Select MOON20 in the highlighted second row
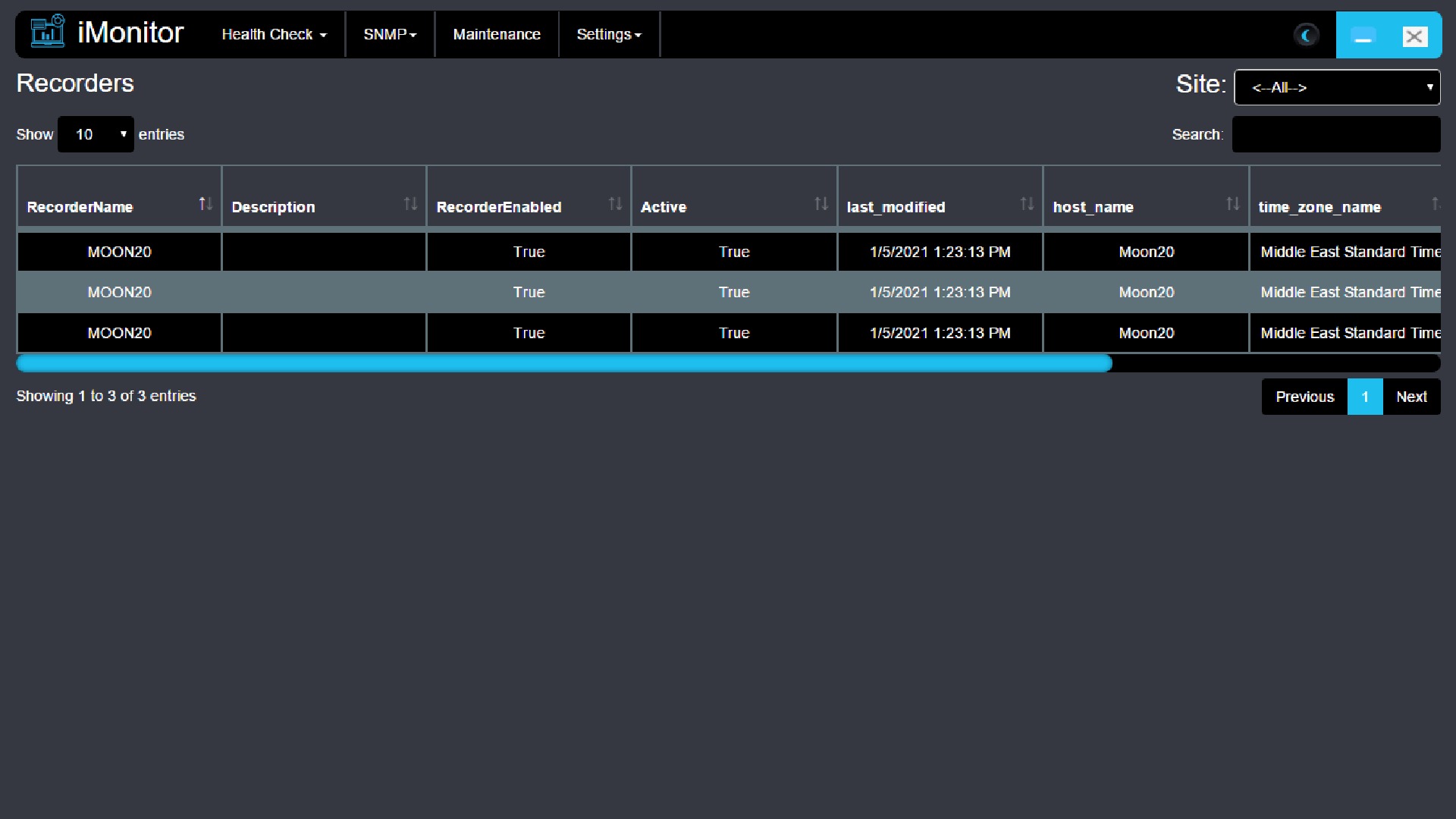 tap(119, 292)
